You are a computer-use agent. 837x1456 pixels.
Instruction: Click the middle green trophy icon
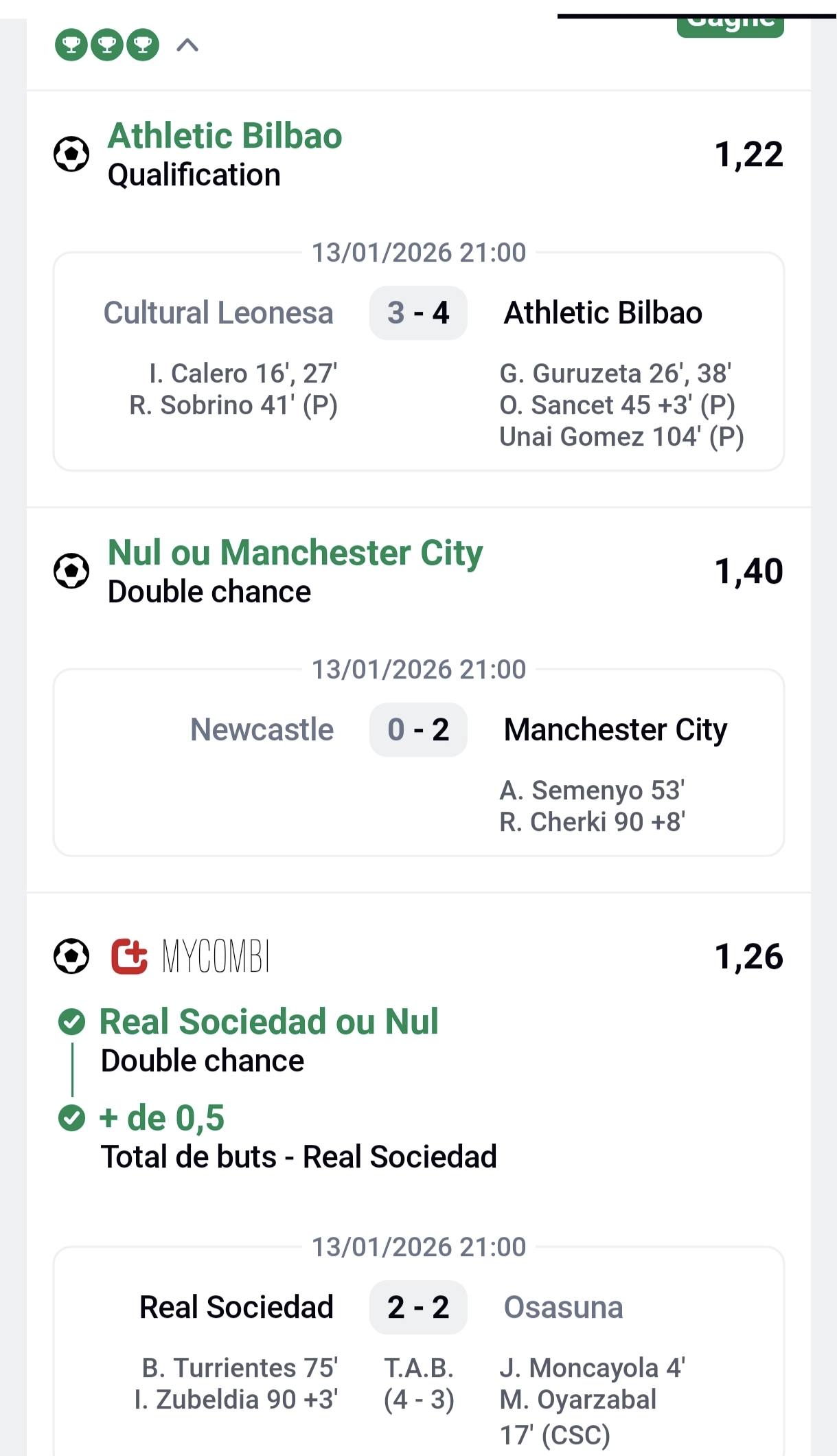pos(107,45)
